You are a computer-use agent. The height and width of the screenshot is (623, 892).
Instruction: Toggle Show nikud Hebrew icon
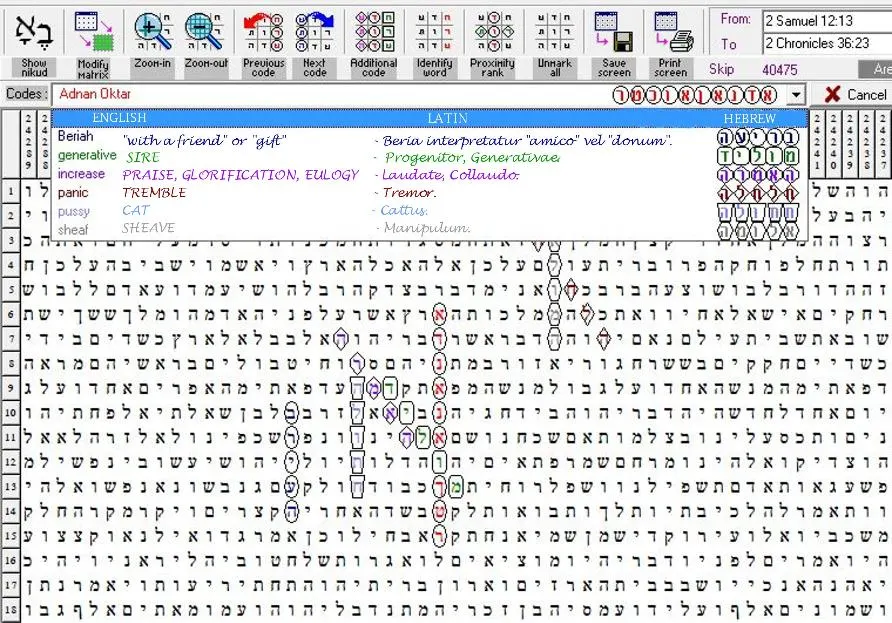point(34,32)
